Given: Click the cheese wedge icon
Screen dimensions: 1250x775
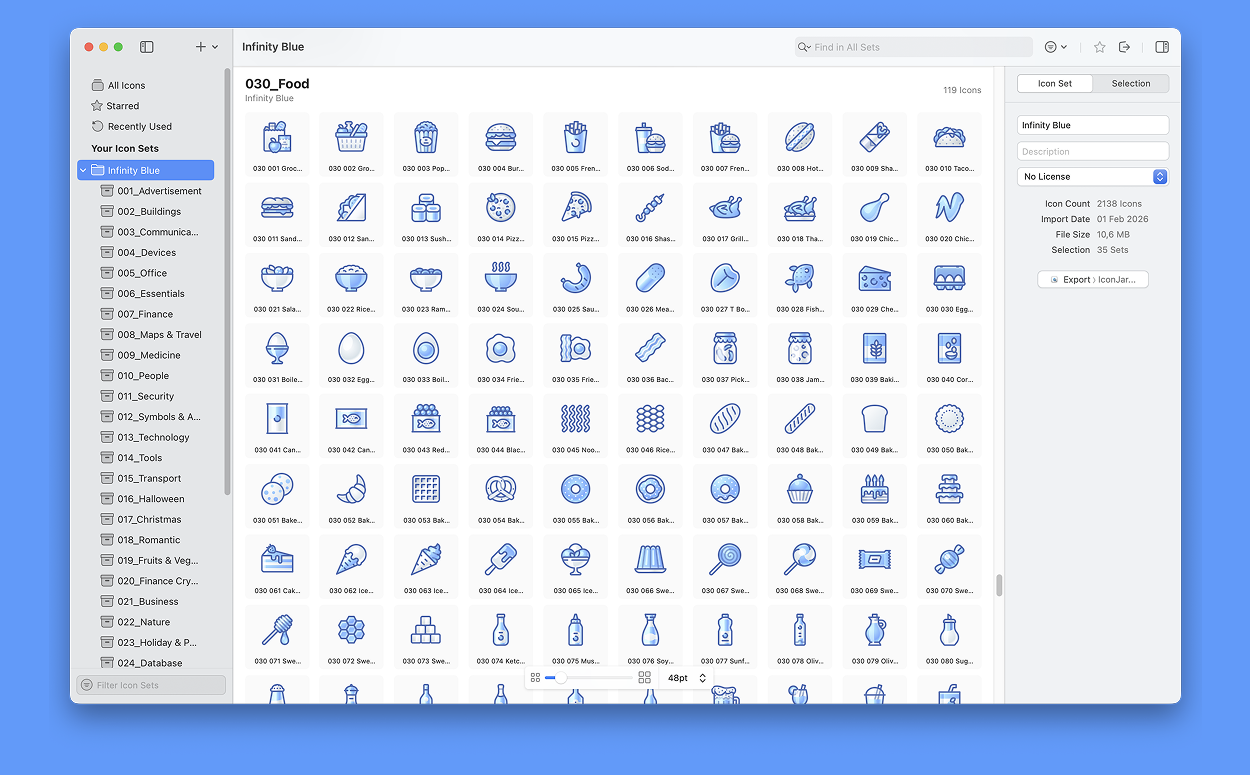Looking at the screenshot, I should pyautogui.click(x=874, y=278).
